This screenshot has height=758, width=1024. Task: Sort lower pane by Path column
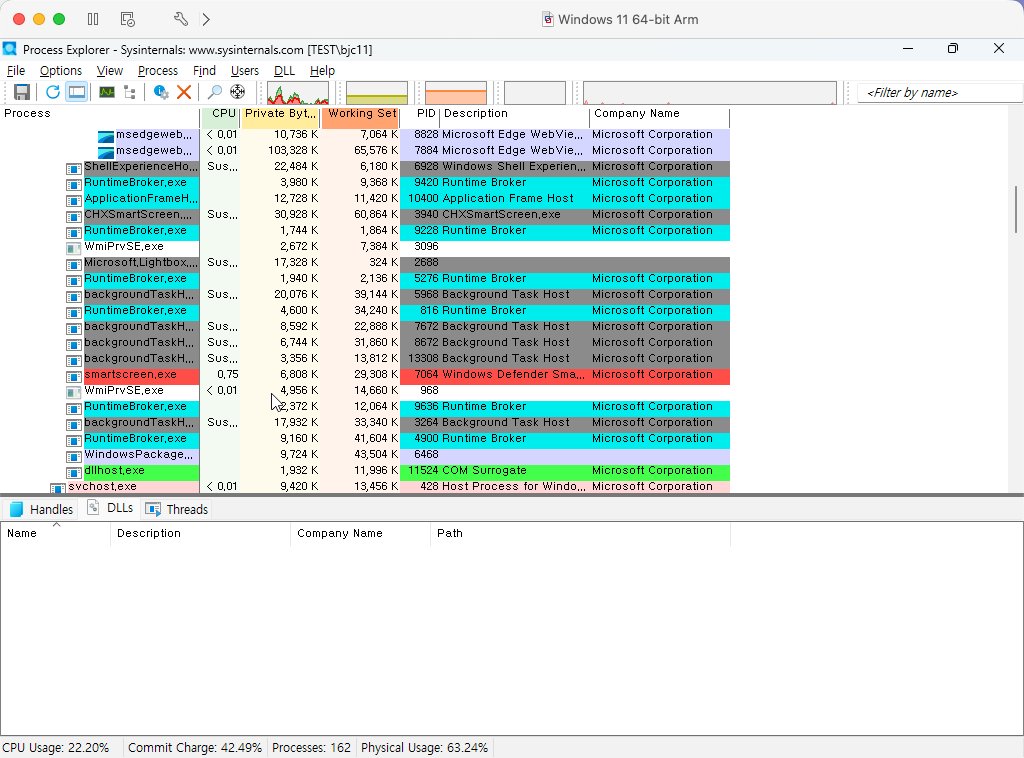[581, 533]
